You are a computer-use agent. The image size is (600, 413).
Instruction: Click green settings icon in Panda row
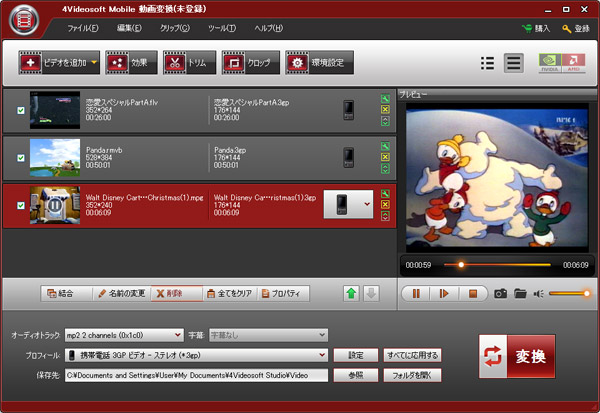coord(385,146)
